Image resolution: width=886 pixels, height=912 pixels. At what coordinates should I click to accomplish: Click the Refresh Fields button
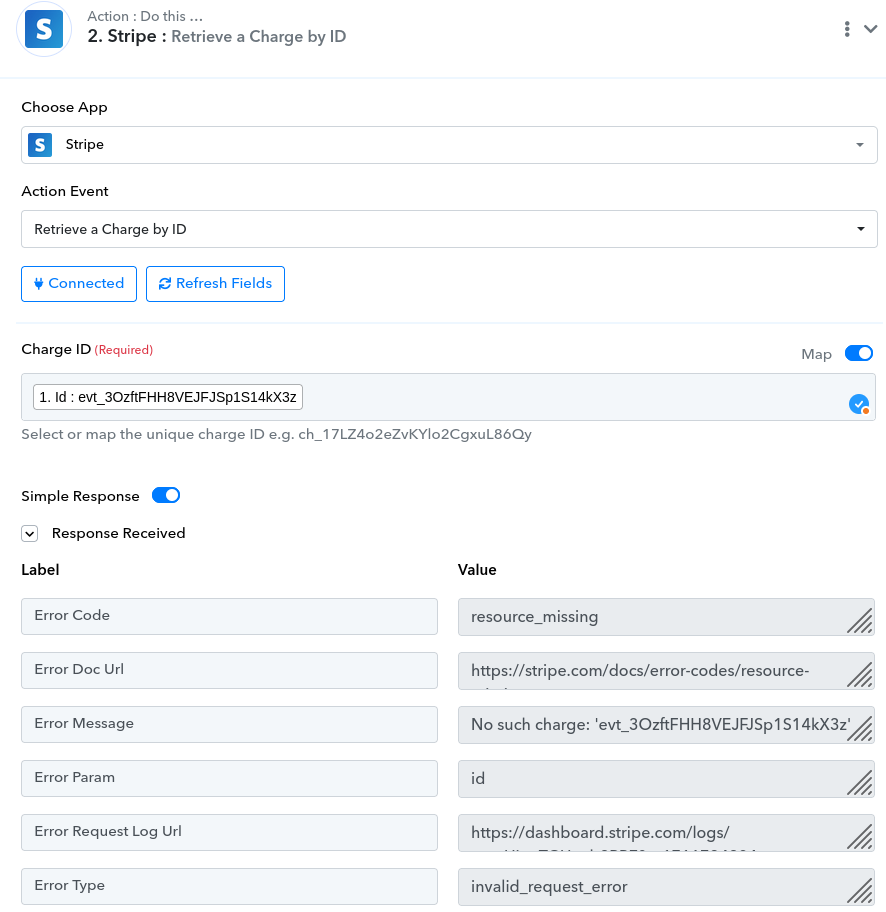tap(215, 284)
